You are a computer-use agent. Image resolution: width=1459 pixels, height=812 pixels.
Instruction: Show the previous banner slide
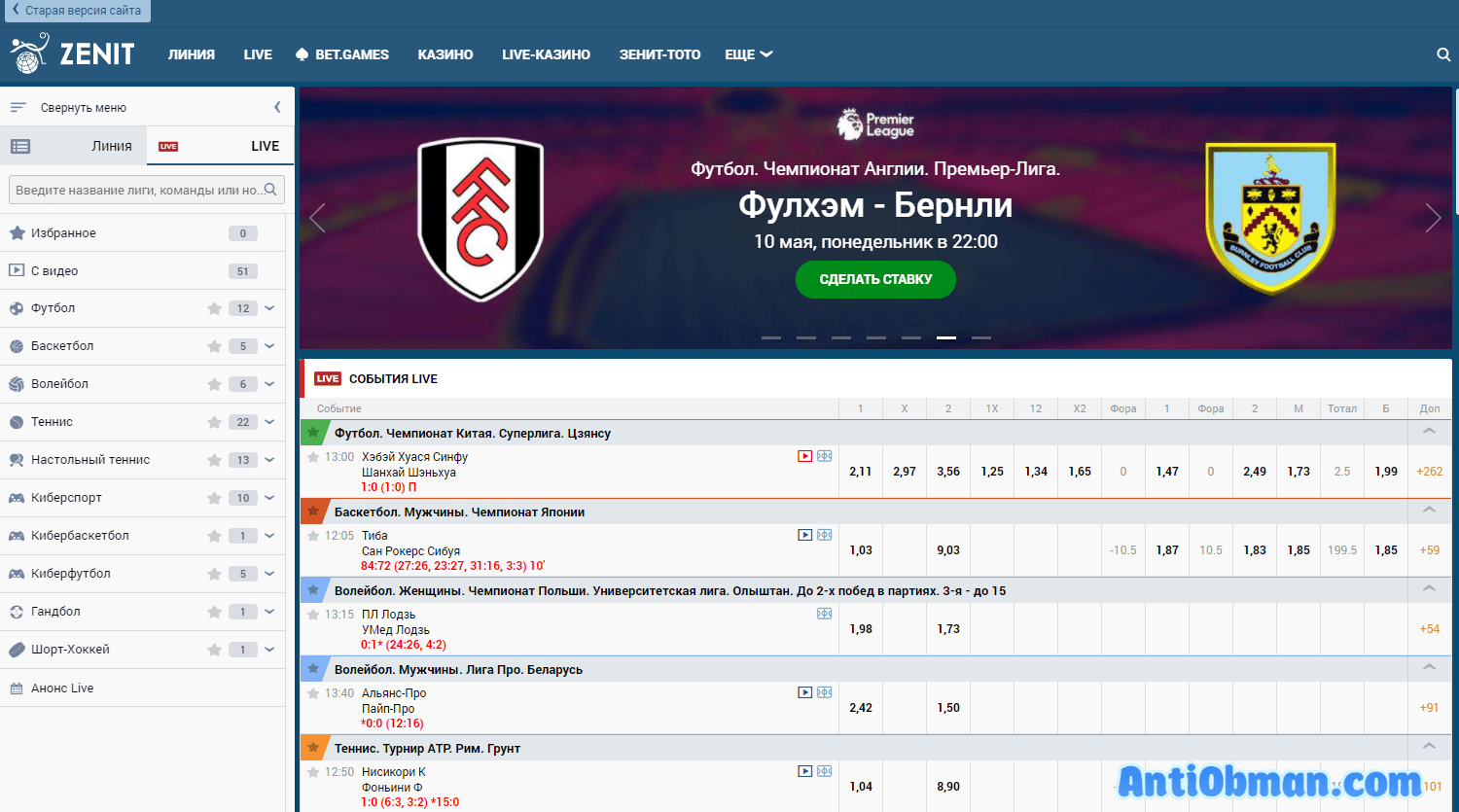click(x=317, y=218)
